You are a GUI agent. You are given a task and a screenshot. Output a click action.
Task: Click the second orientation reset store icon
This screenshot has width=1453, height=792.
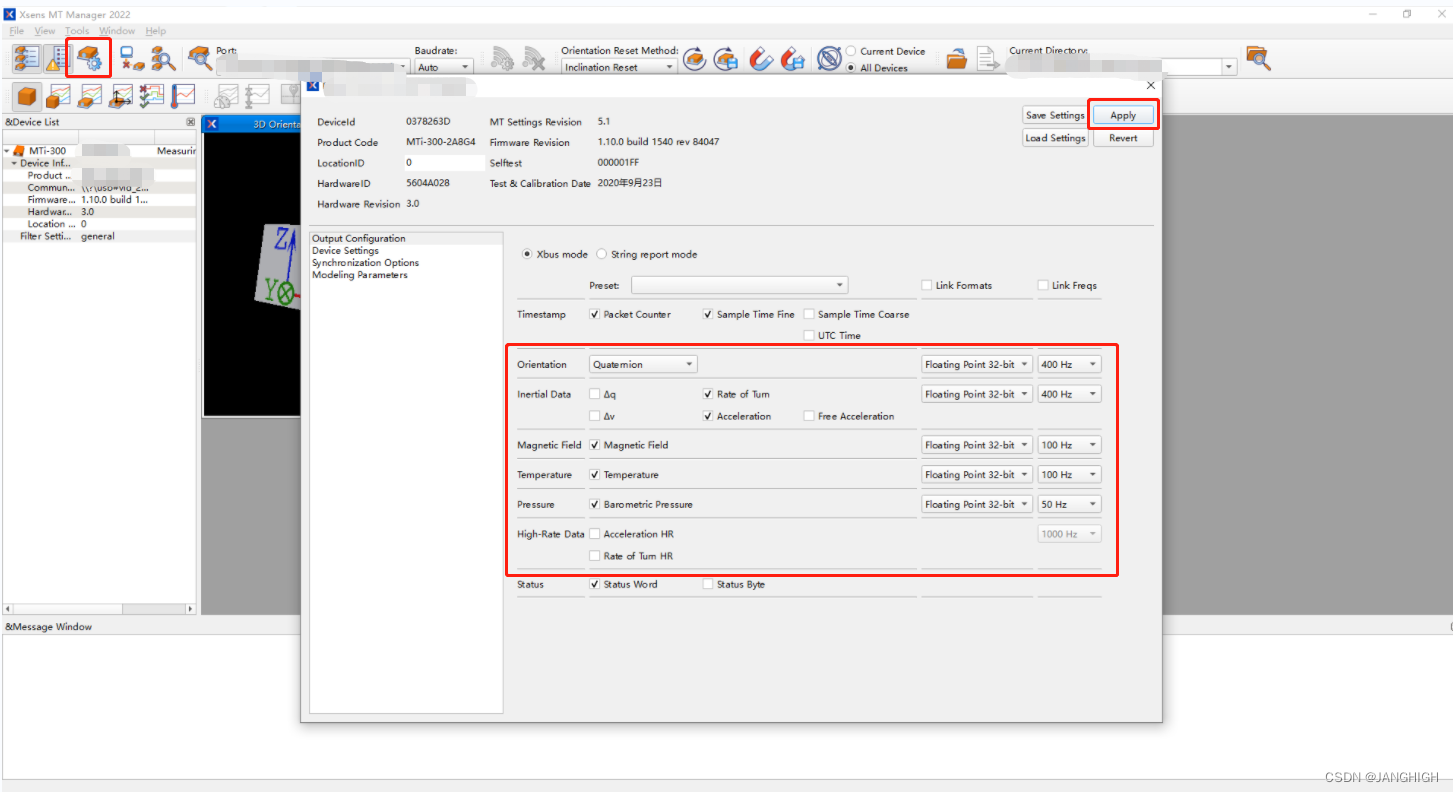coord(726,59)
